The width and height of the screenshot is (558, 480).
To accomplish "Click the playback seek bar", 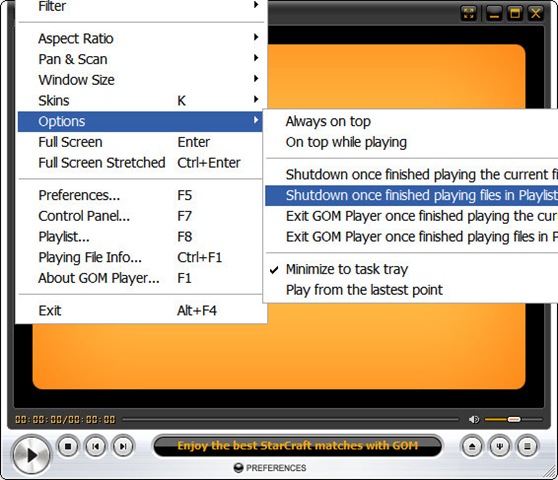I will pos(290,420).
